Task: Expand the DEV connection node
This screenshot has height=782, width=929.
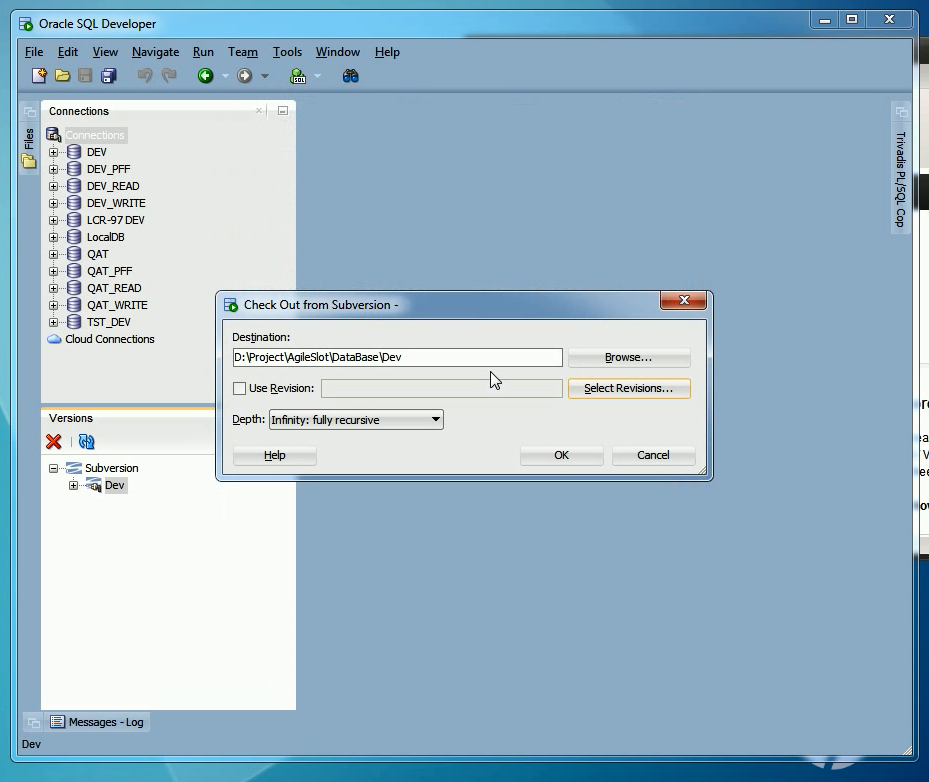Action: coord(53,152)
